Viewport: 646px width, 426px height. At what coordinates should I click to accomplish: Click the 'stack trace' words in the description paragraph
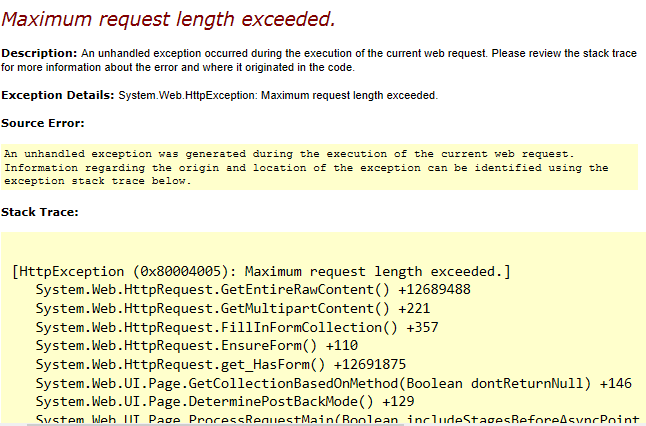[603, 52]
